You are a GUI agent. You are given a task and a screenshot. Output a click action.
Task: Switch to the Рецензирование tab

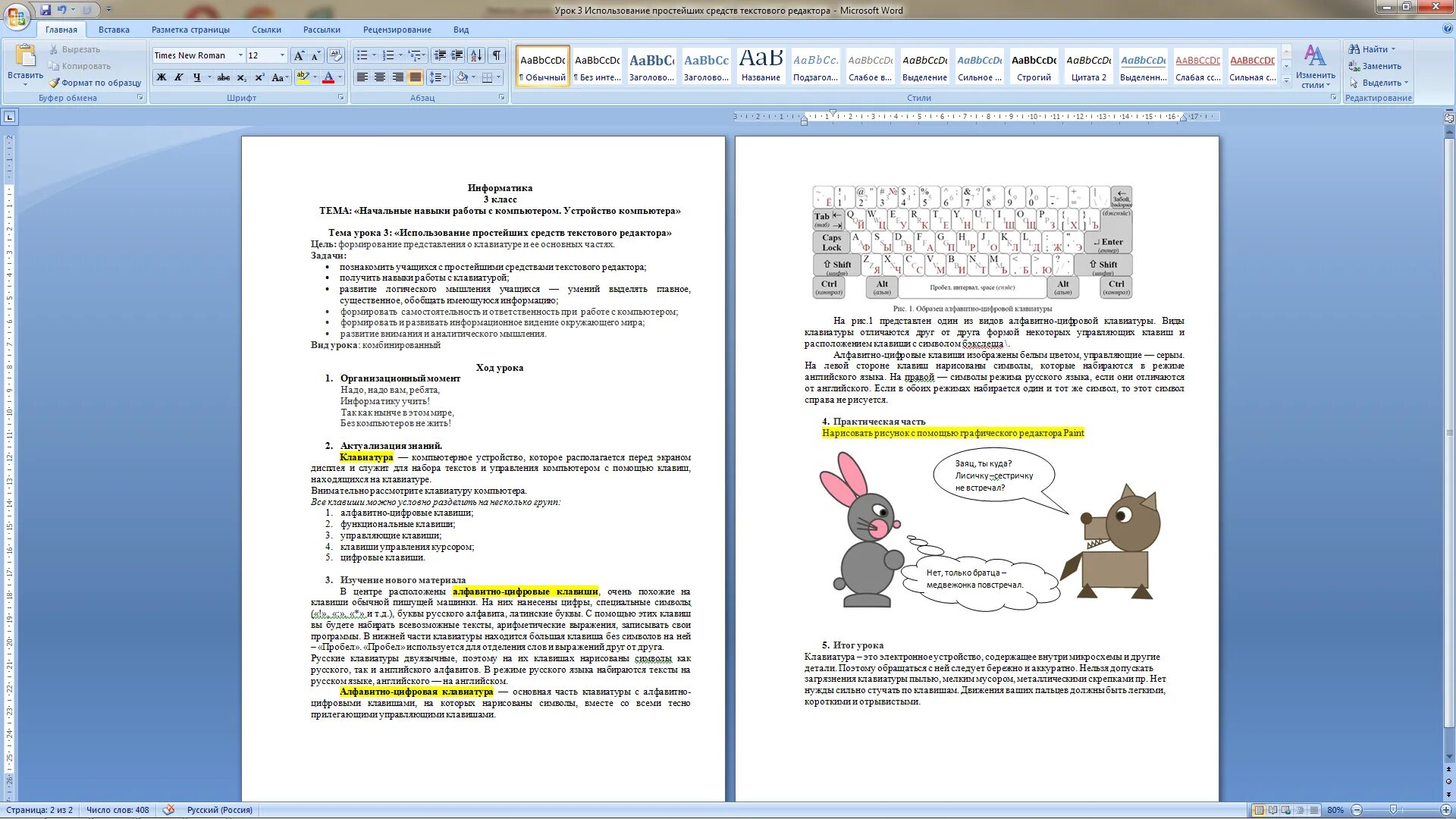click(x=397, y=30)
